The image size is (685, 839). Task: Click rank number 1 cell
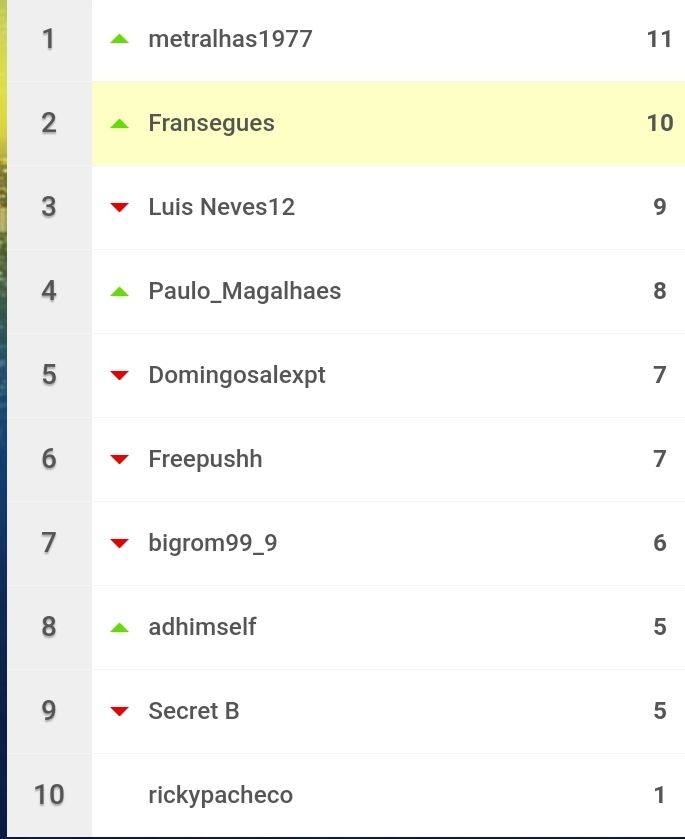[x=49, y=39]
